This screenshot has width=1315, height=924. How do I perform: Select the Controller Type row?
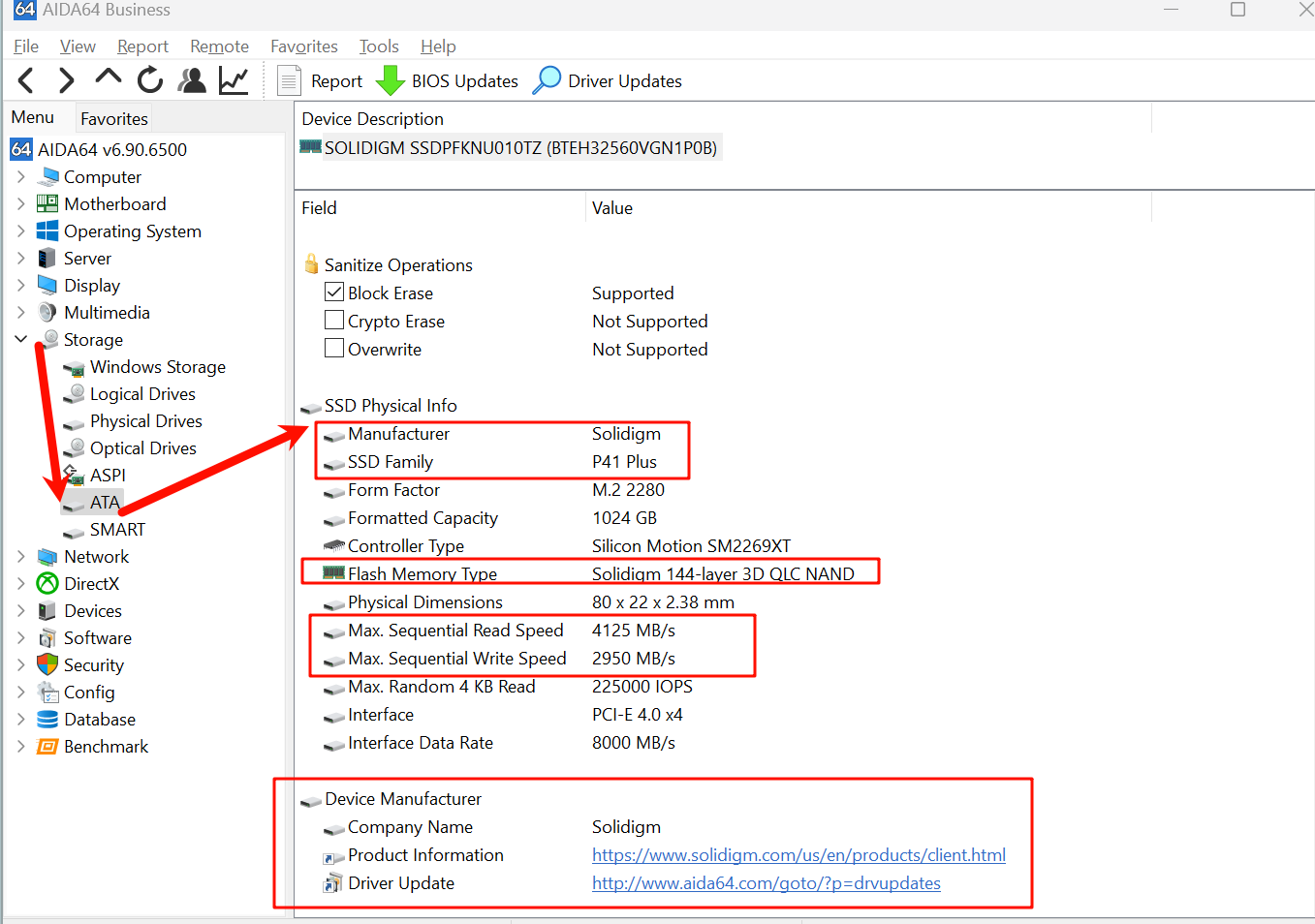pyautogui.click(x=556, y=546)
